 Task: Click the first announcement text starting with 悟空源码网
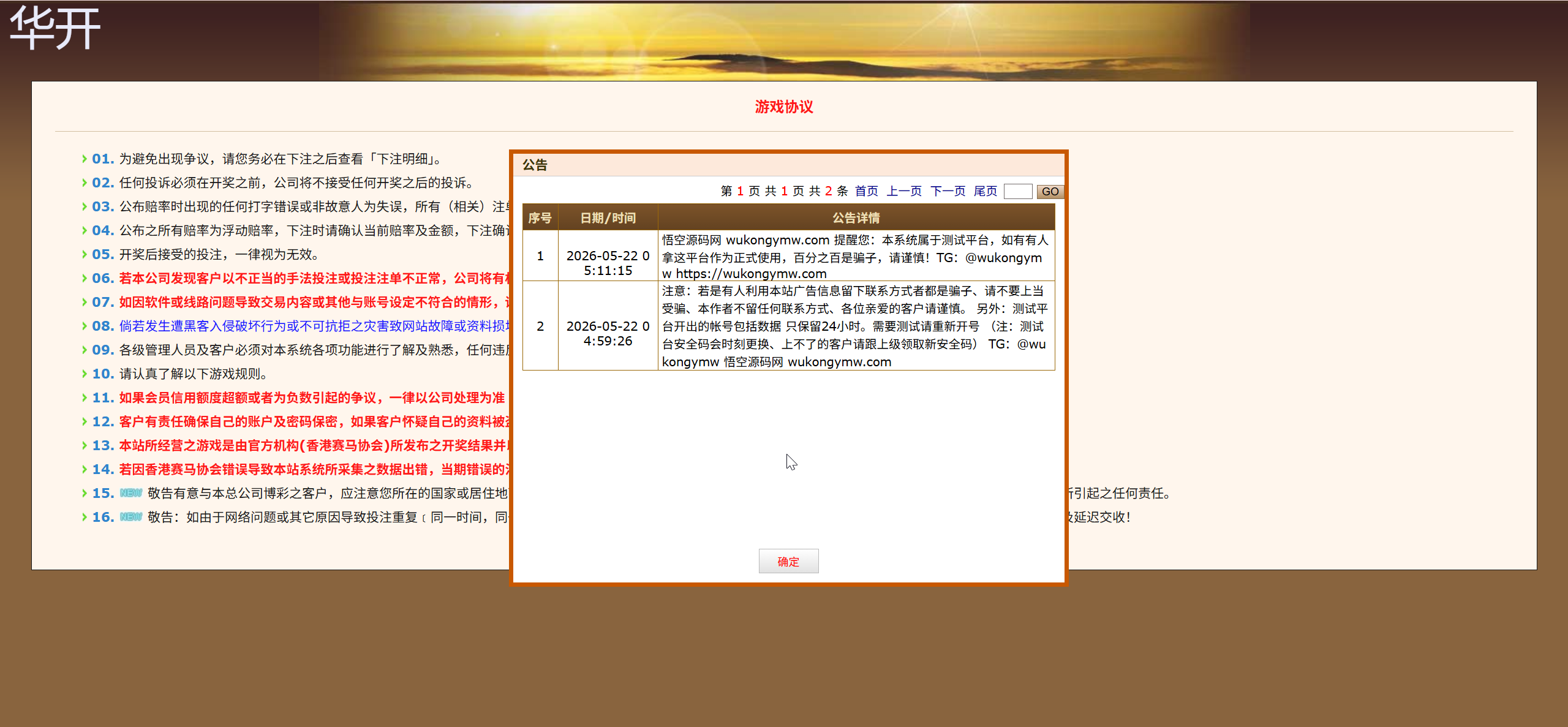click(856, 256)
